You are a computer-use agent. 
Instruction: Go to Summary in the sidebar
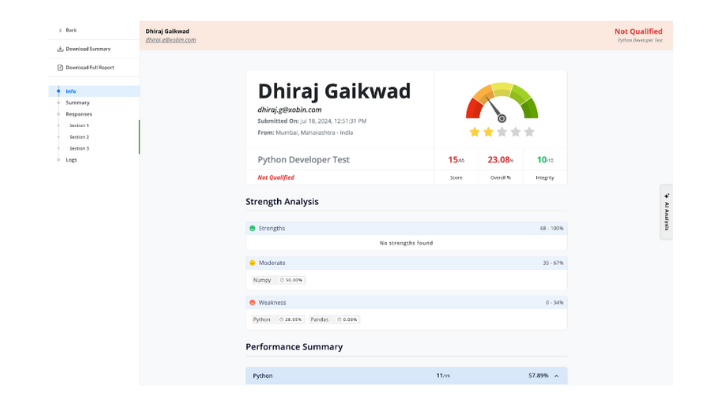pos(77,102)
